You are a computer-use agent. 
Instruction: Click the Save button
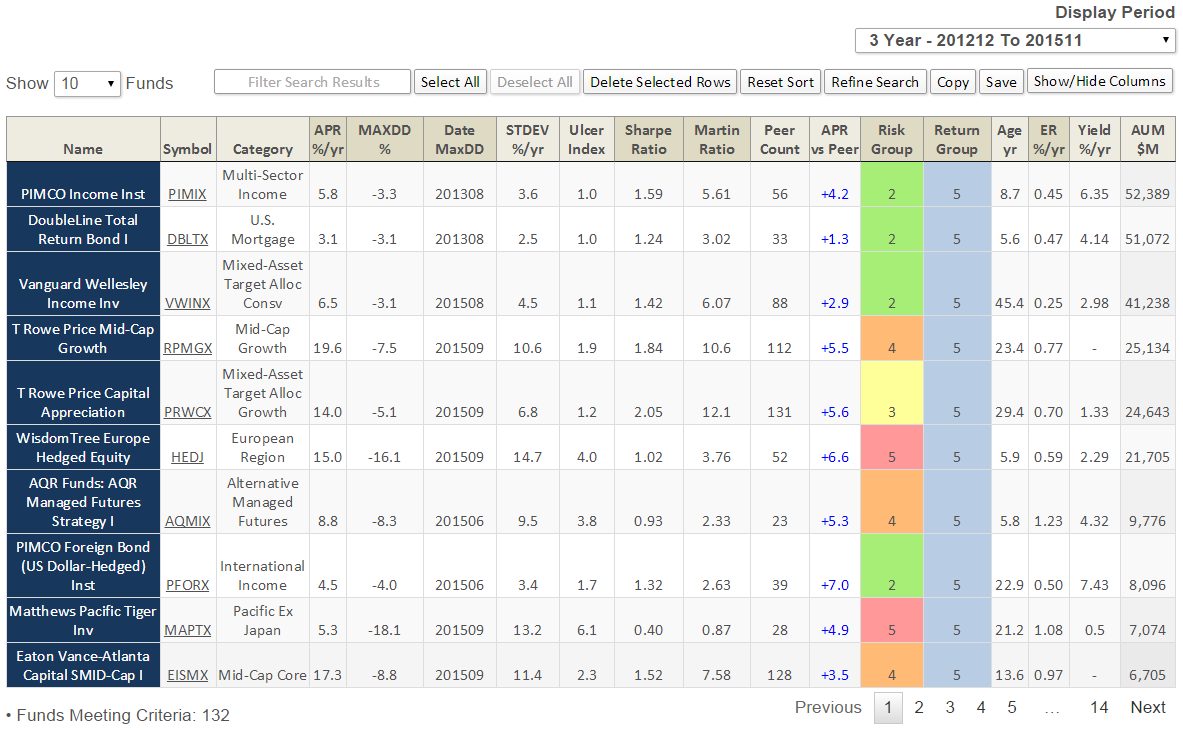pyautogui.click(x=1000, y=82)
